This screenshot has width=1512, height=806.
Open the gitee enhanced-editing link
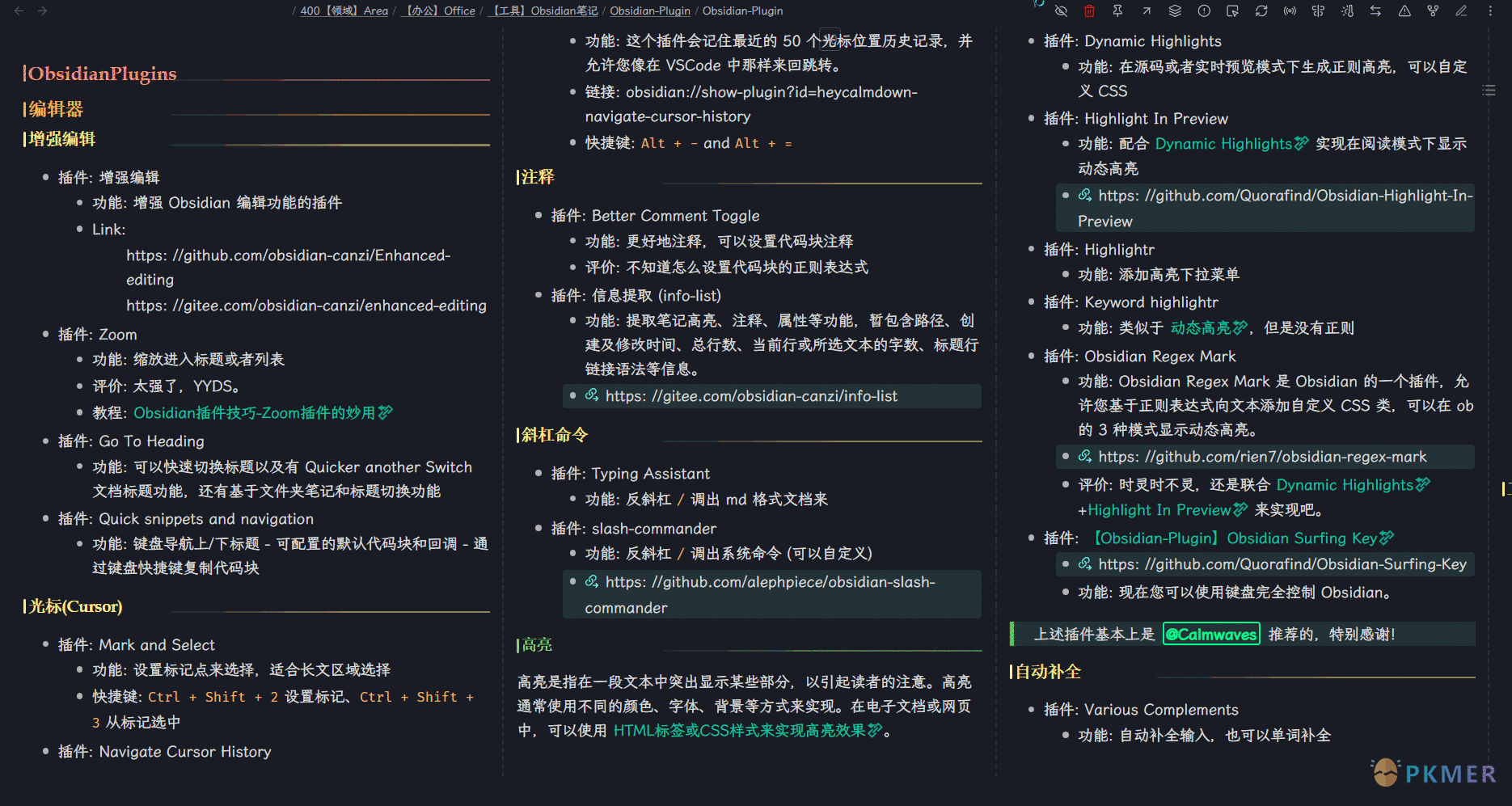306,306
